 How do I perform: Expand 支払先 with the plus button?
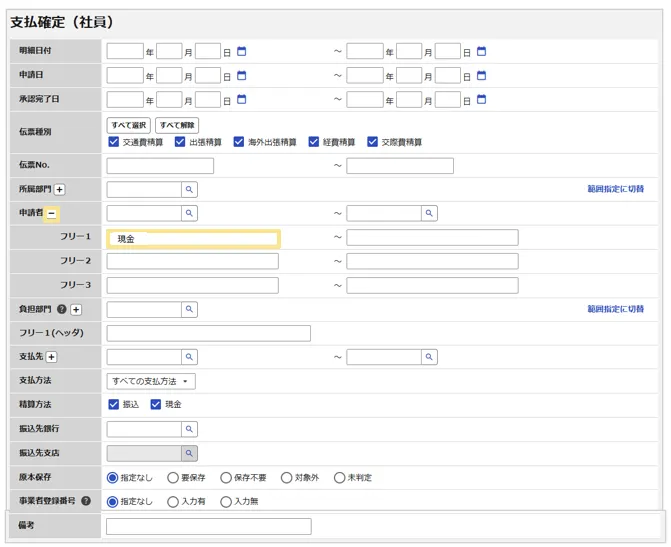coord(52,358)
